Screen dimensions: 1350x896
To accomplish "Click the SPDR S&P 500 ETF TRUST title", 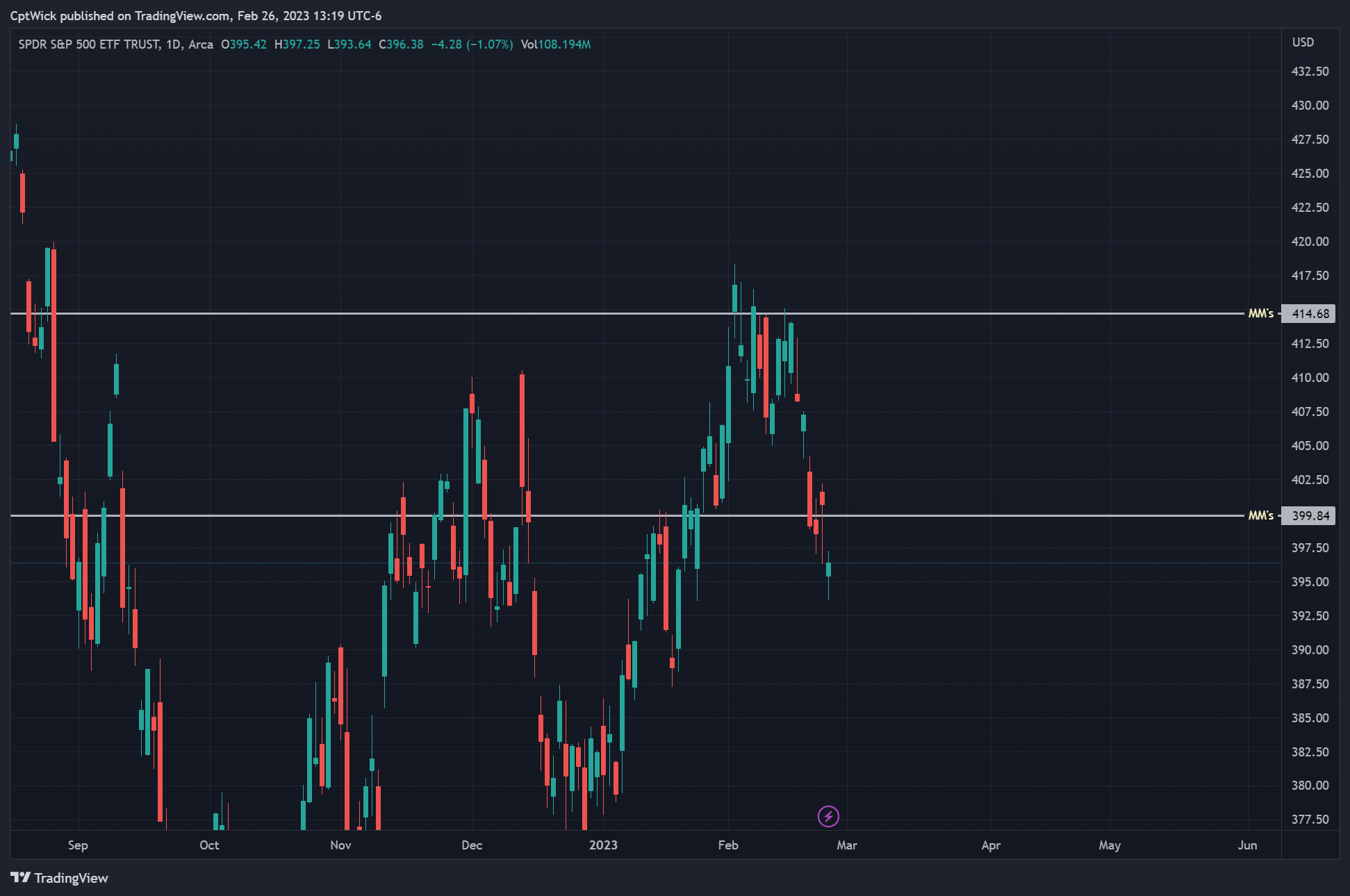I will pos(89,44).
